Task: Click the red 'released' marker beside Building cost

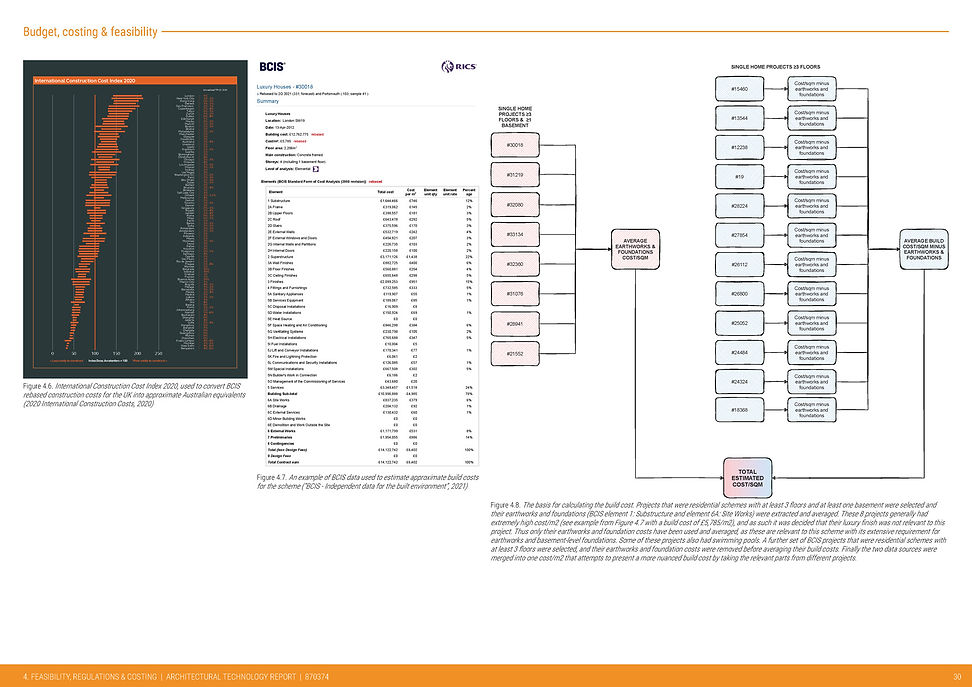Action: point(317,134)
